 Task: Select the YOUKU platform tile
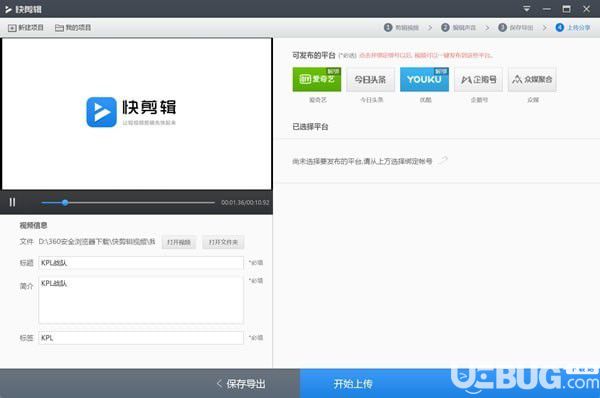(424, 79)
